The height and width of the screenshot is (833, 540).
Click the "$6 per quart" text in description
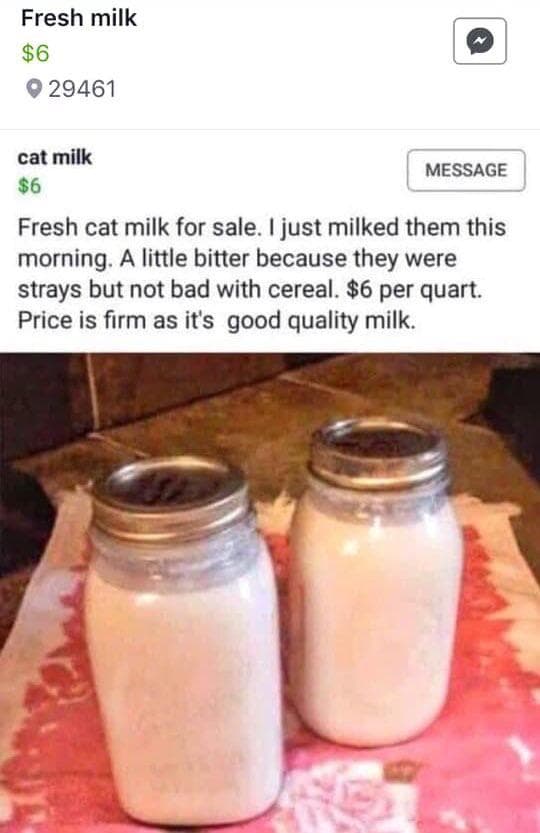pos(414,290)
